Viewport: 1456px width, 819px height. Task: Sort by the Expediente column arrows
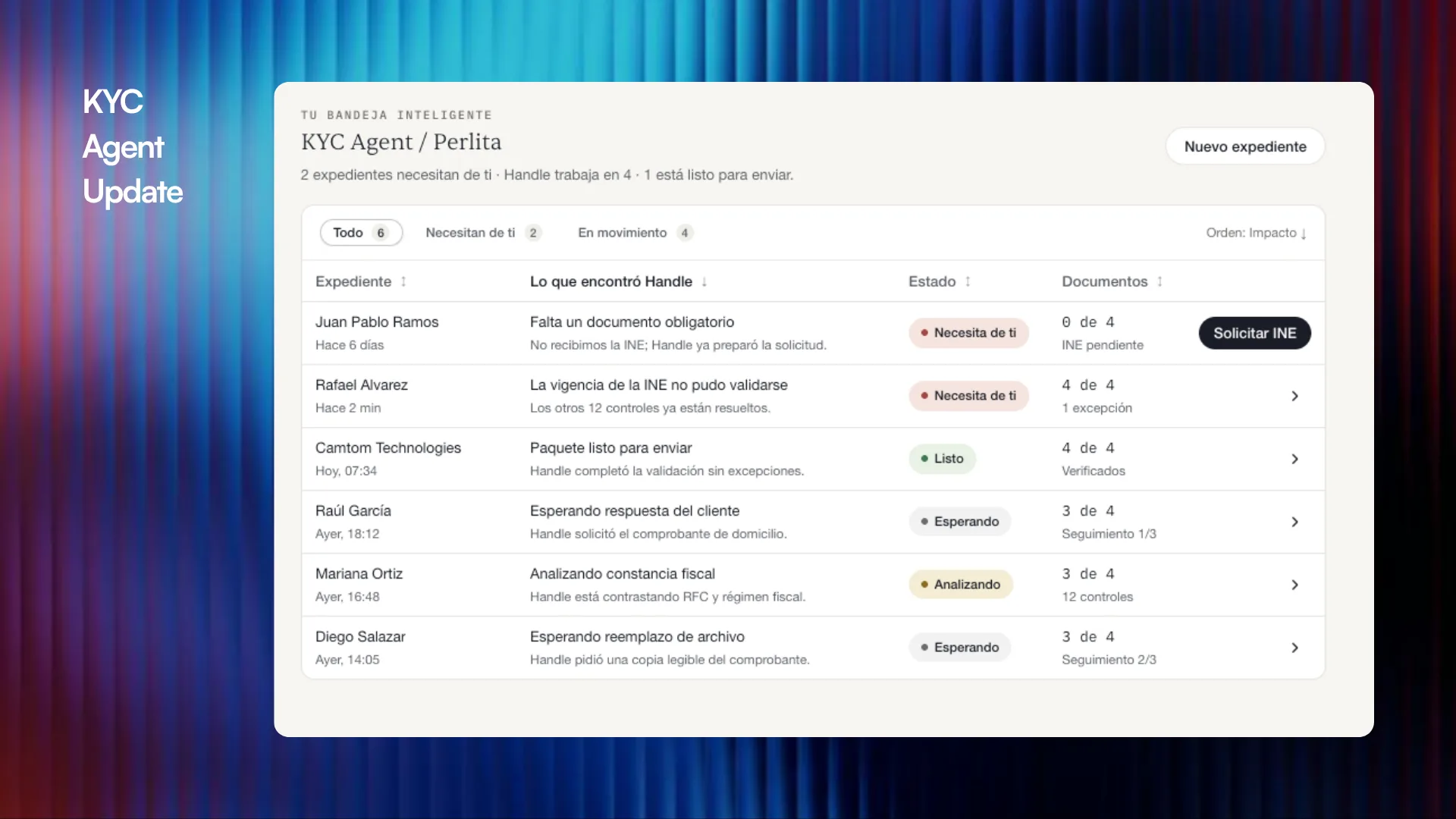403,281
